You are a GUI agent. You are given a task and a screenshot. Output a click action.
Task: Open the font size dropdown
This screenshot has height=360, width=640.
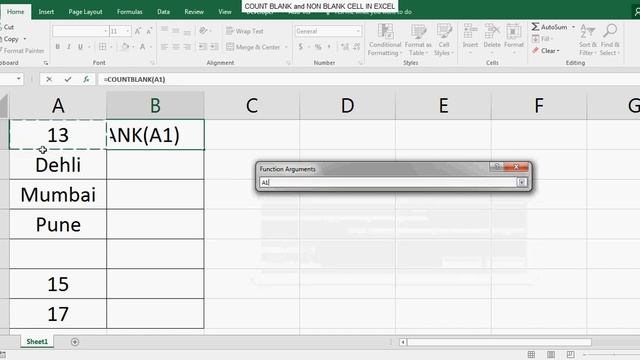(x=128, y=31)
